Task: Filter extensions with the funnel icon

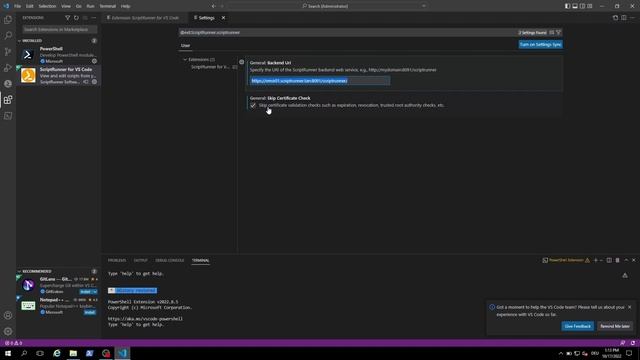Action: (x=68, y=18)
